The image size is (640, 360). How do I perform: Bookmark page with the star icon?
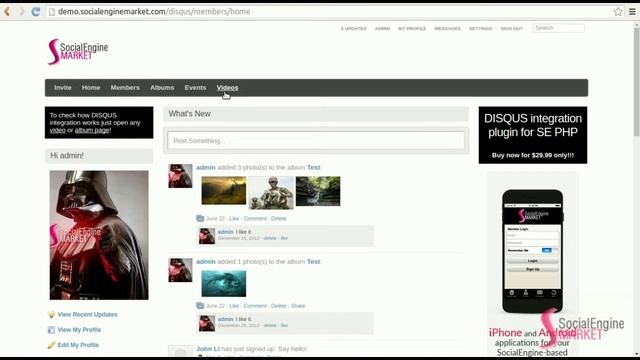(x=618, y=11)
